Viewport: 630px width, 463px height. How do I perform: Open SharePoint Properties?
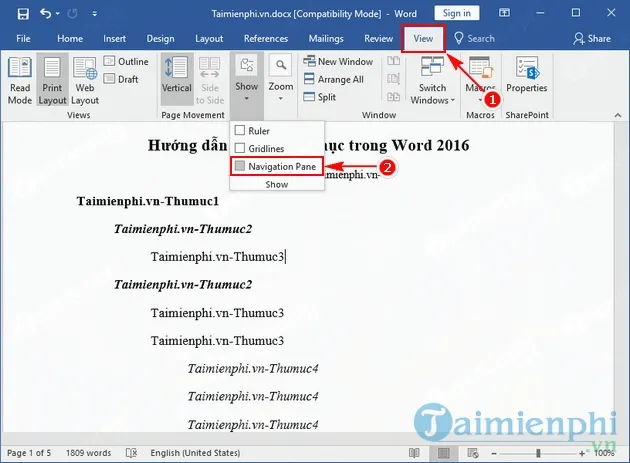point(526,78)
